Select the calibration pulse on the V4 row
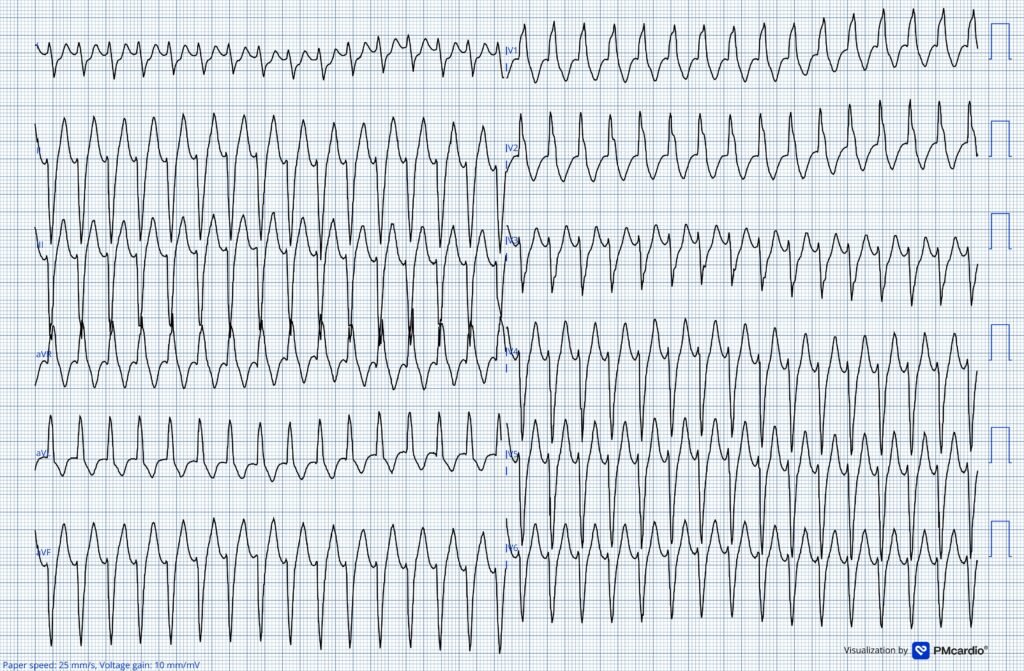 tap(999, 342)
